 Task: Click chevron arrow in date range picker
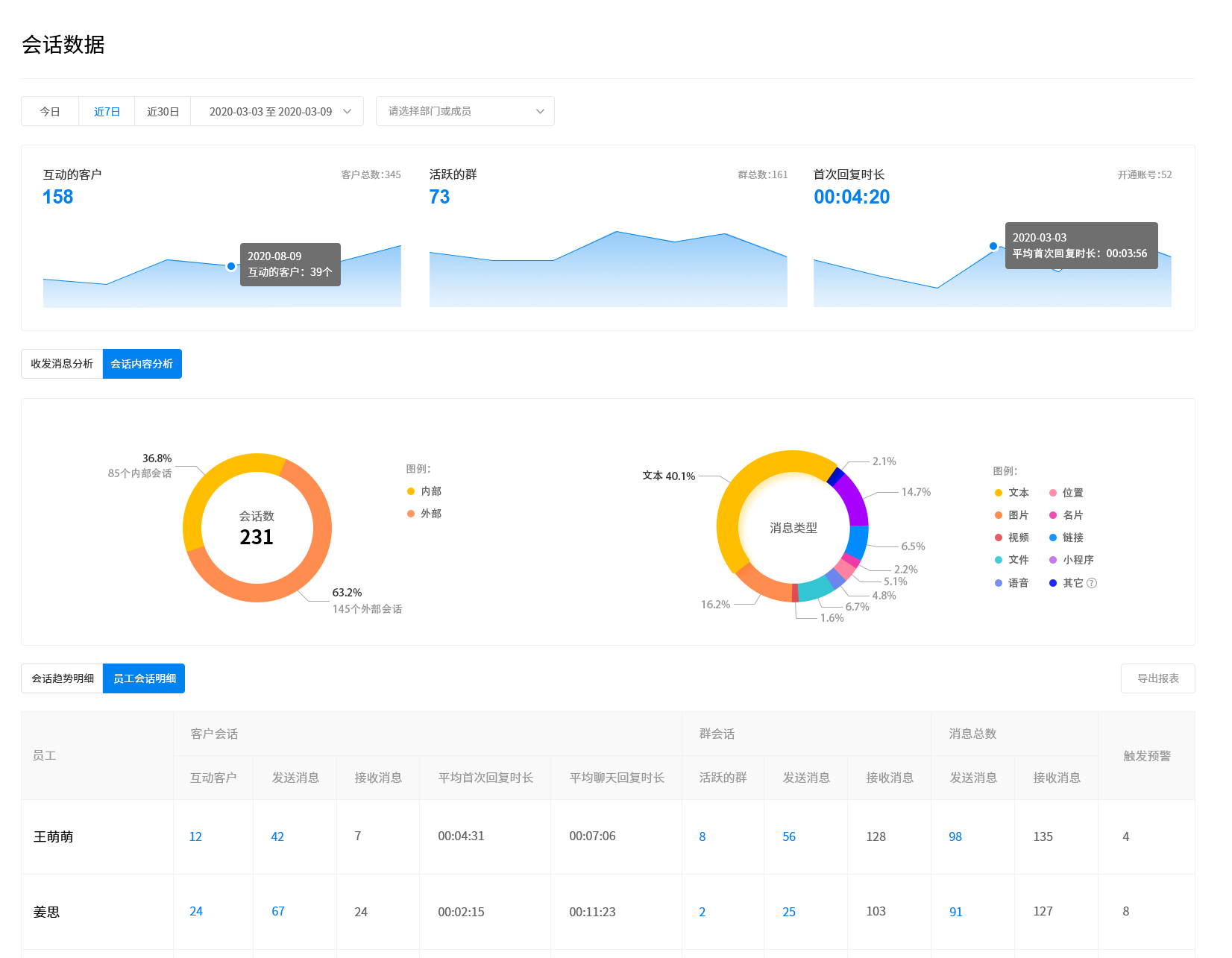click(x=347, y=111)
